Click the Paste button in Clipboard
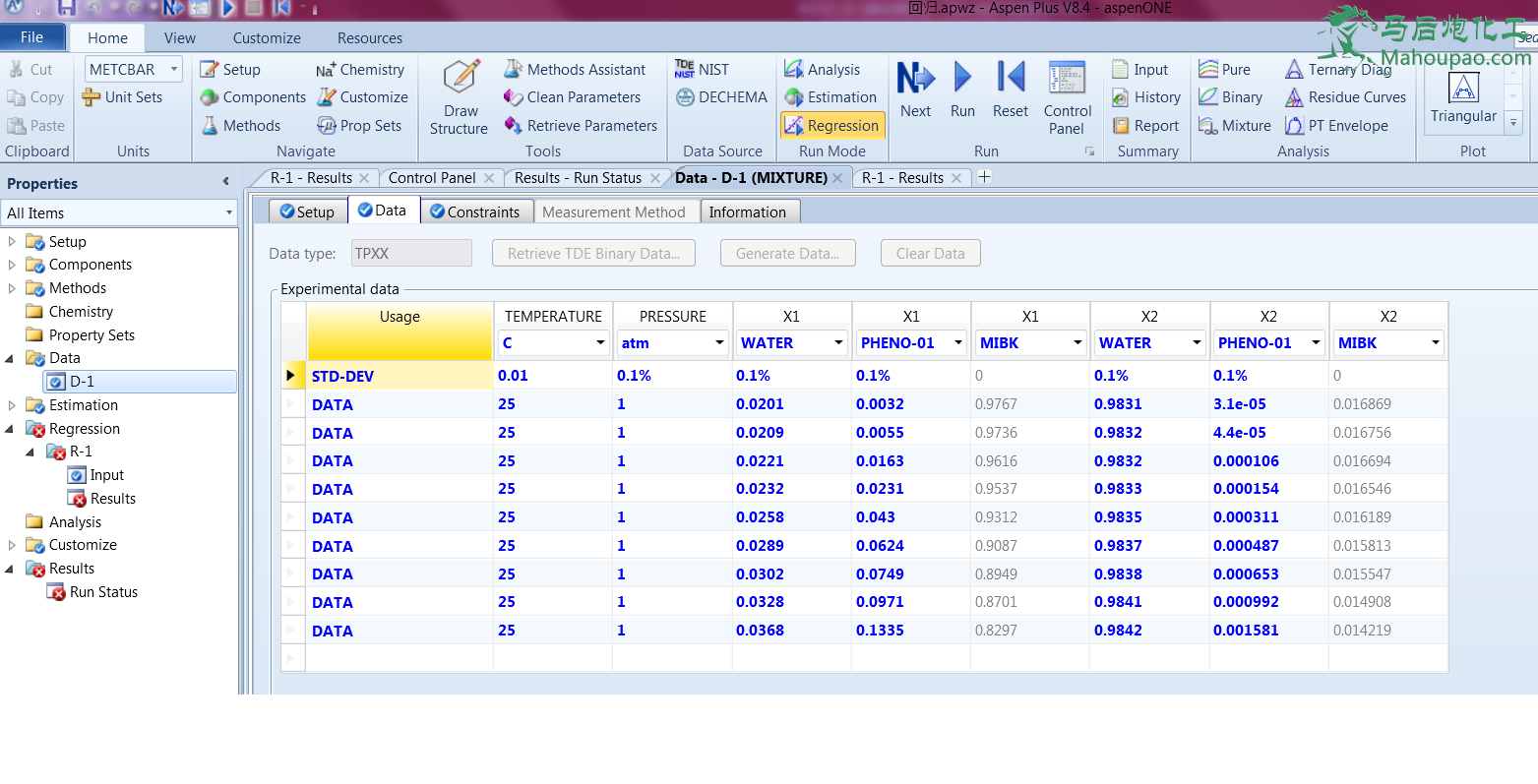The width and height of the screenshot is (1538, 784). click(x=36, y=126)
